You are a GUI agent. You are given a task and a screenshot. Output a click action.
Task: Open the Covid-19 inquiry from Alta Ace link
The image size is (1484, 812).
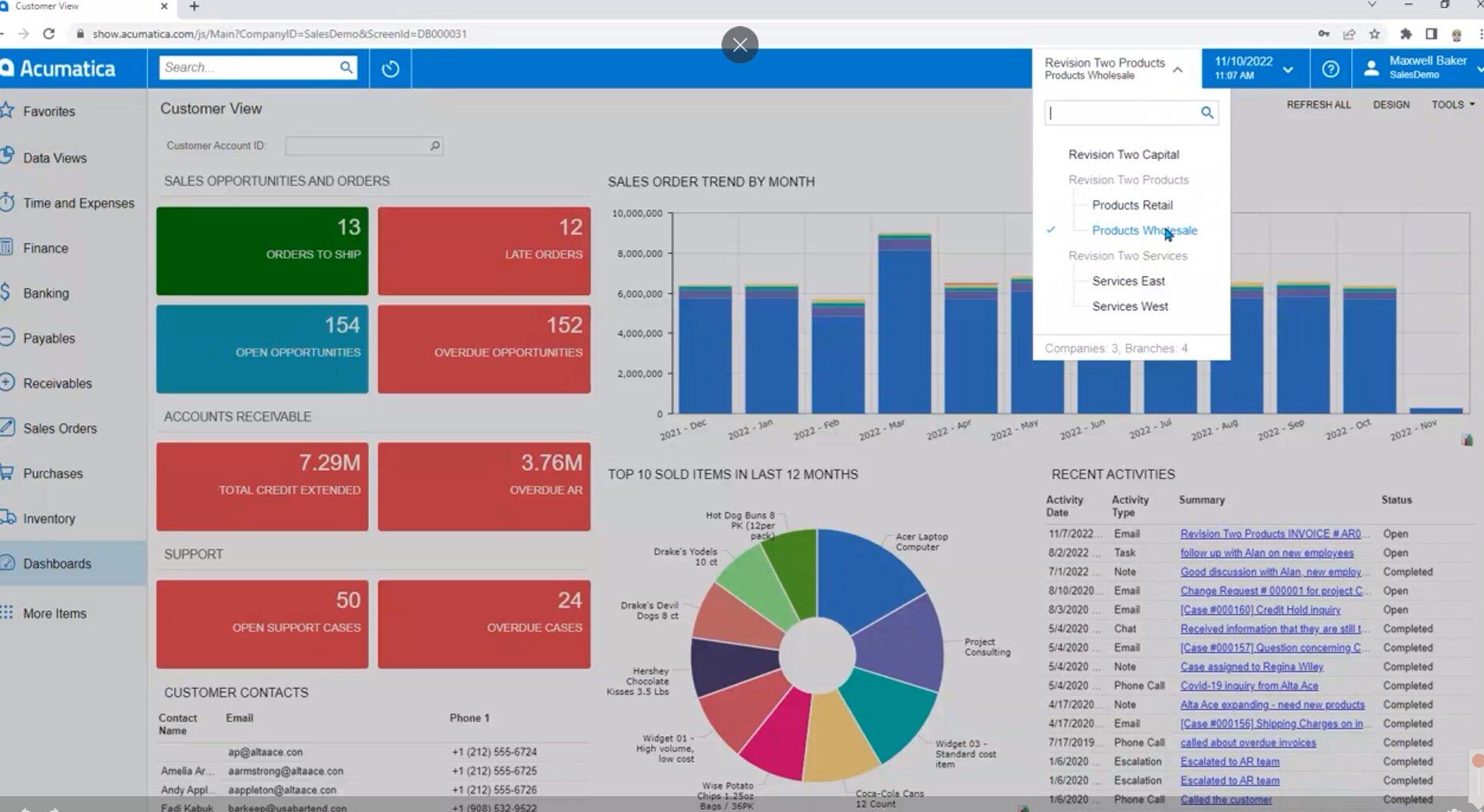click(1249, 686)
